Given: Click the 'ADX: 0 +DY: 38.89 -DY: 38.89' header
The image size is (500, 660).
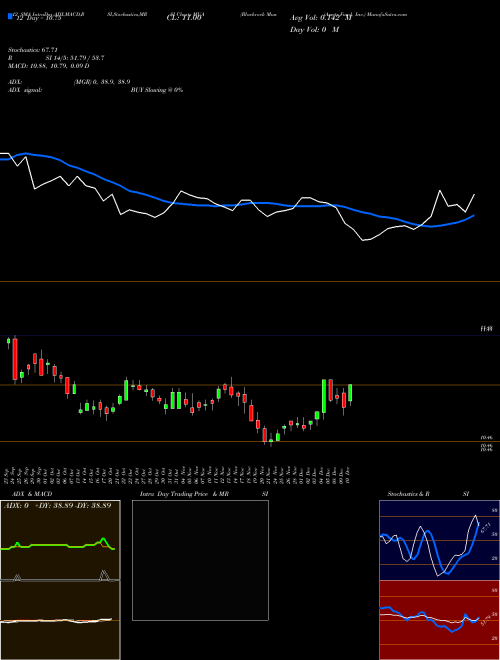Looking at the screenshot, I should point(58,506).
